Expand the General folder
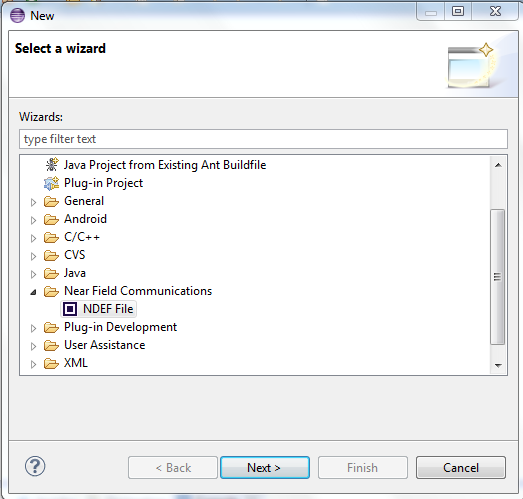This screenshot has height=499, width=523. (x=33, y=202)
